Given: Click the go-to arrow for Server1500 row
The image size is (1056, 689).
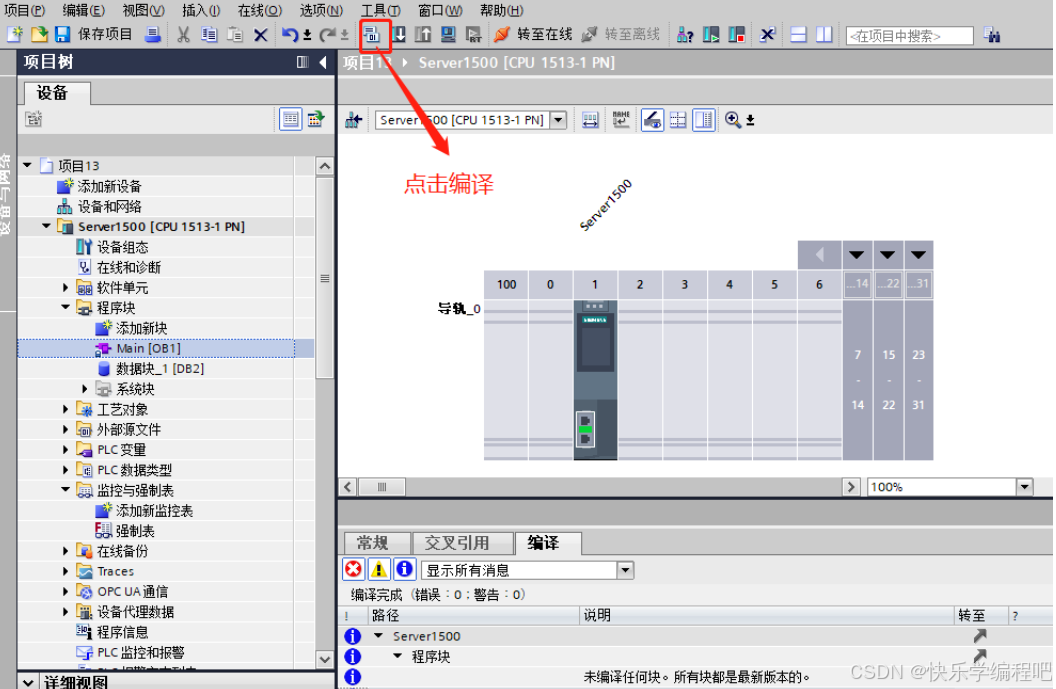Looking at the screenshot, I should [979, 635].
